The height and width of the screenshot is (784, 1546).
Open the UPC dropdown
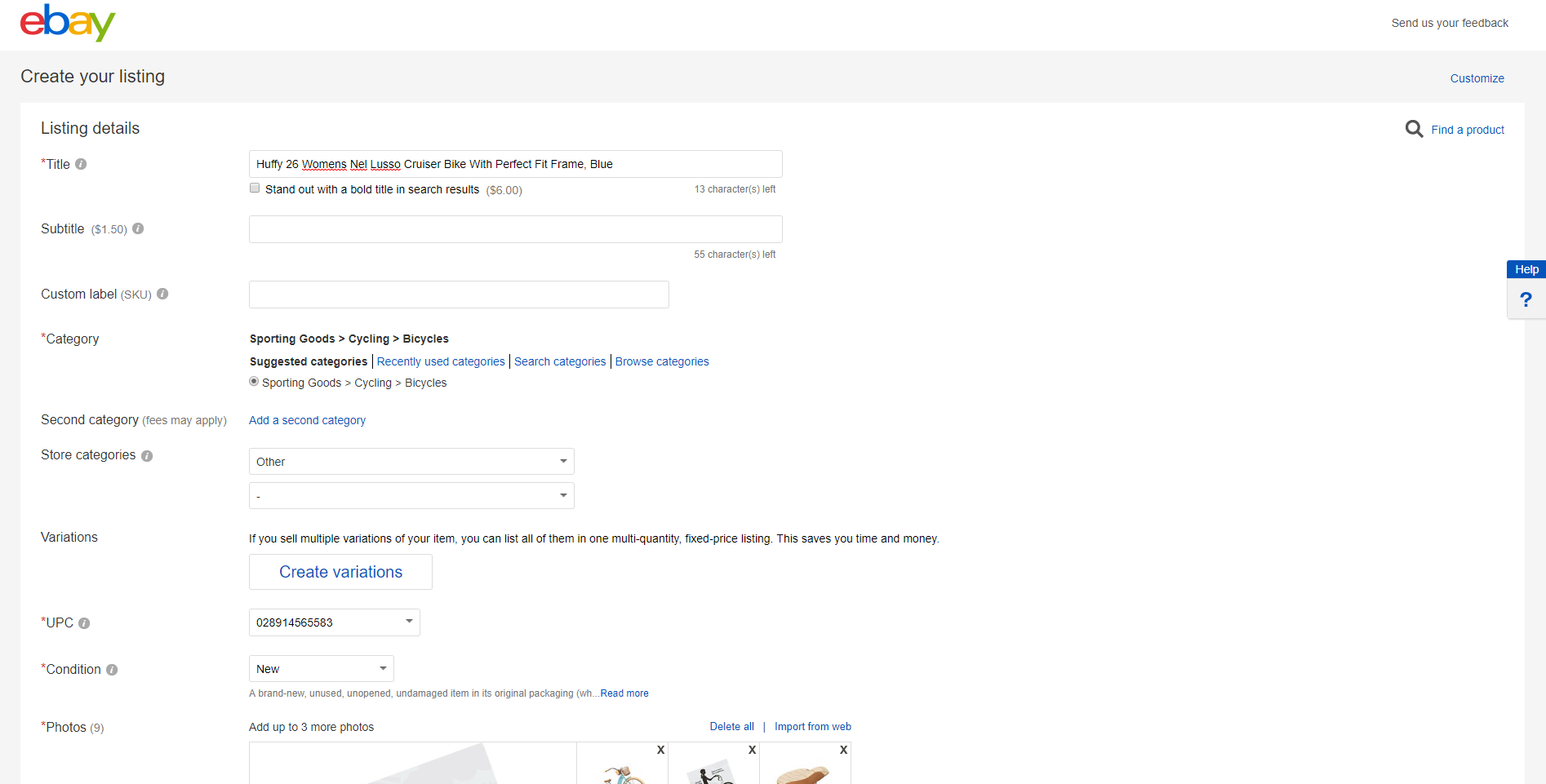click(x=335, y=622)
